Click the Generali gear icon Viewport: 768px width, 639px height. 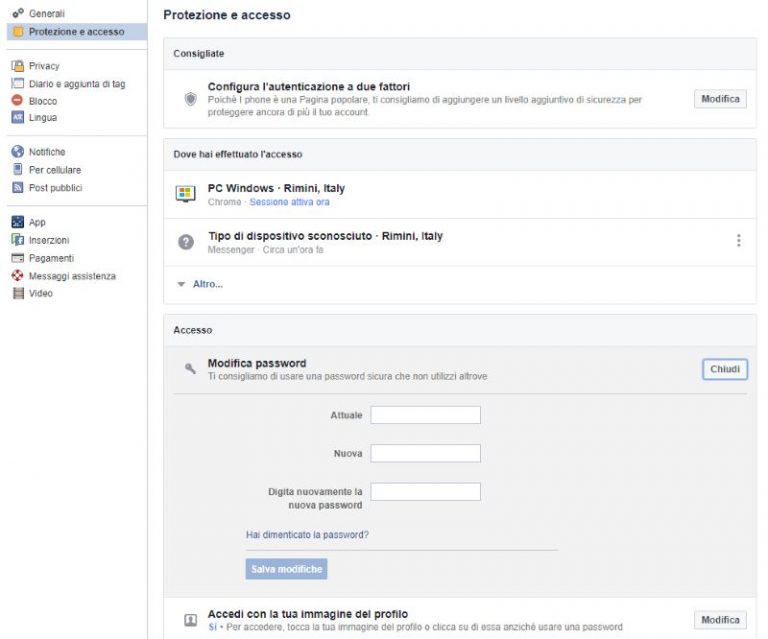click(x=17, y=14)
